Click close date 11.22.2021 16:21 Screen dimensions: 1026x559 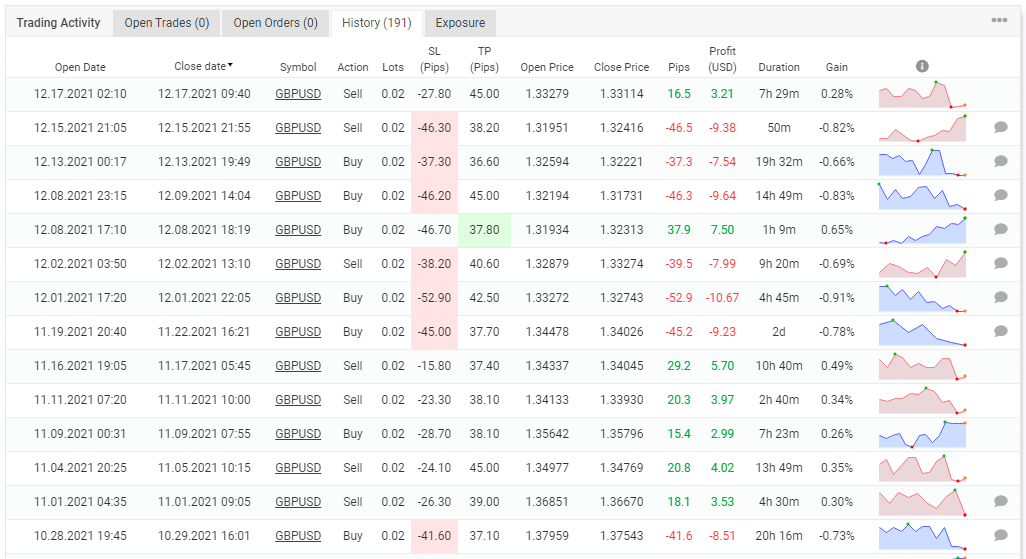click(204, 332)
